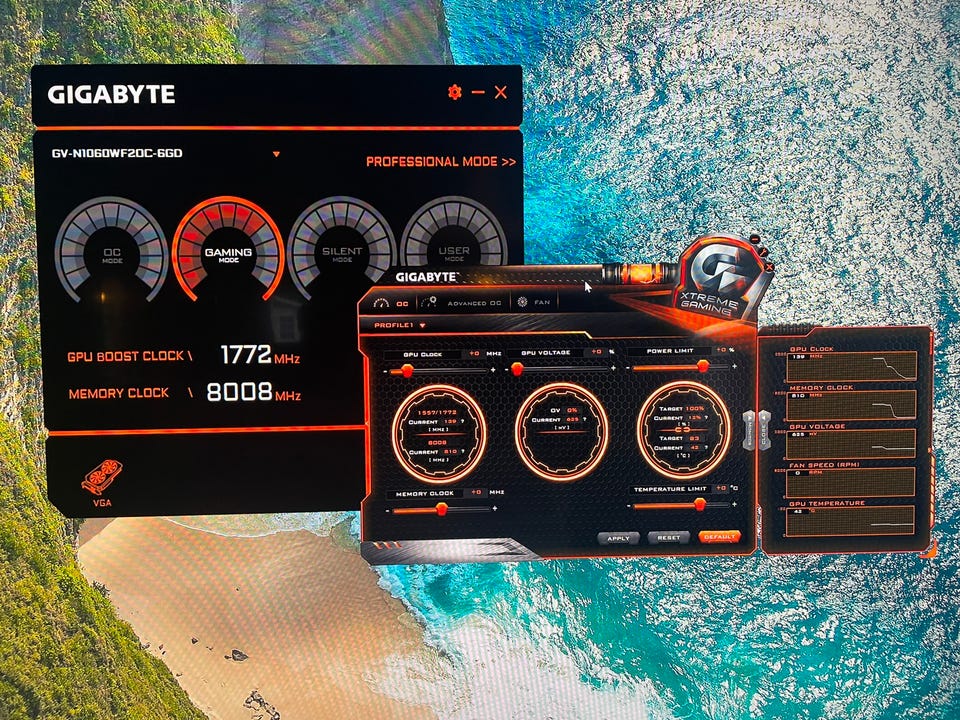The width and height of the screenshot is (960, 720).
Task: Click the Memory Clock slider handle
Action: click(441, 509)
